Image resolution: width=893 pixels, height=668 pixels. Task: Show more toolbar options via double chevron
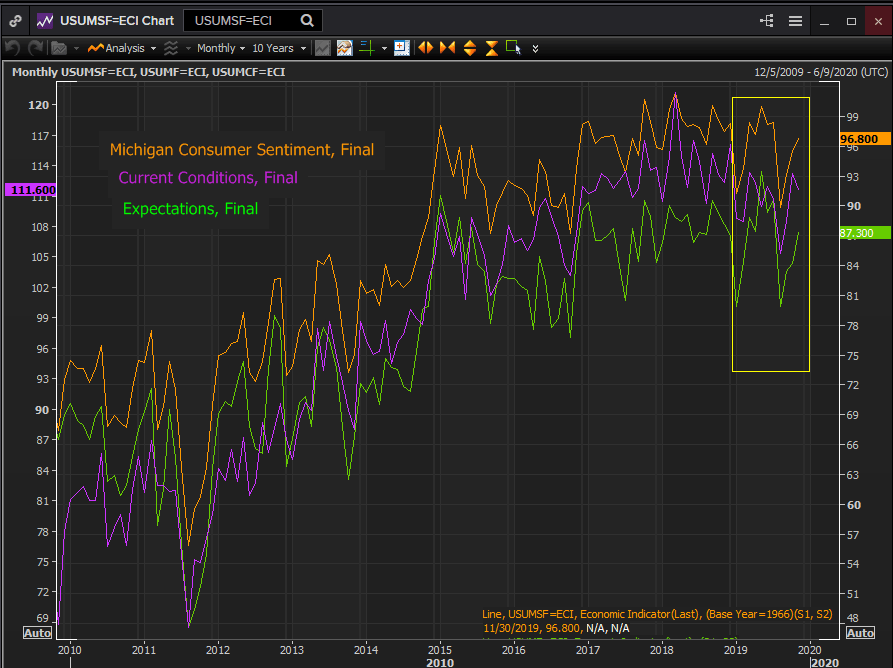pos(536,48)
